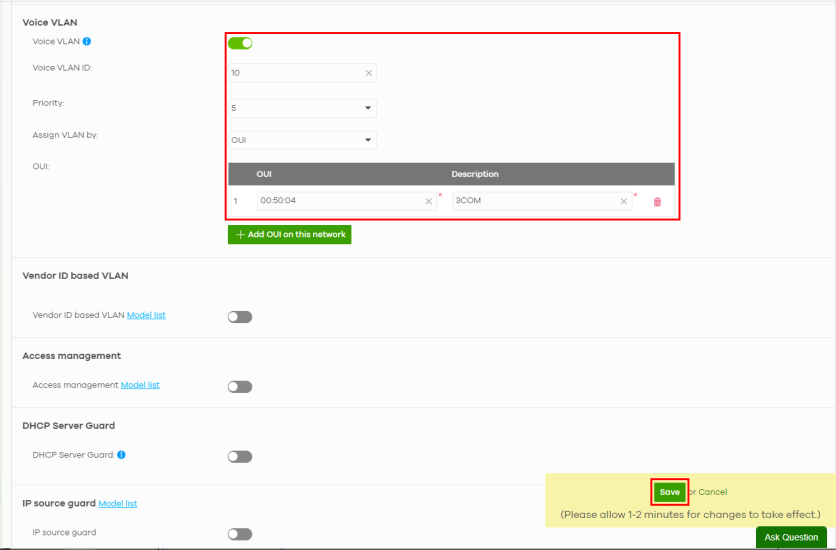Toggle IP source guard on
The image size is (836, 550).
[x=240, y=534]
